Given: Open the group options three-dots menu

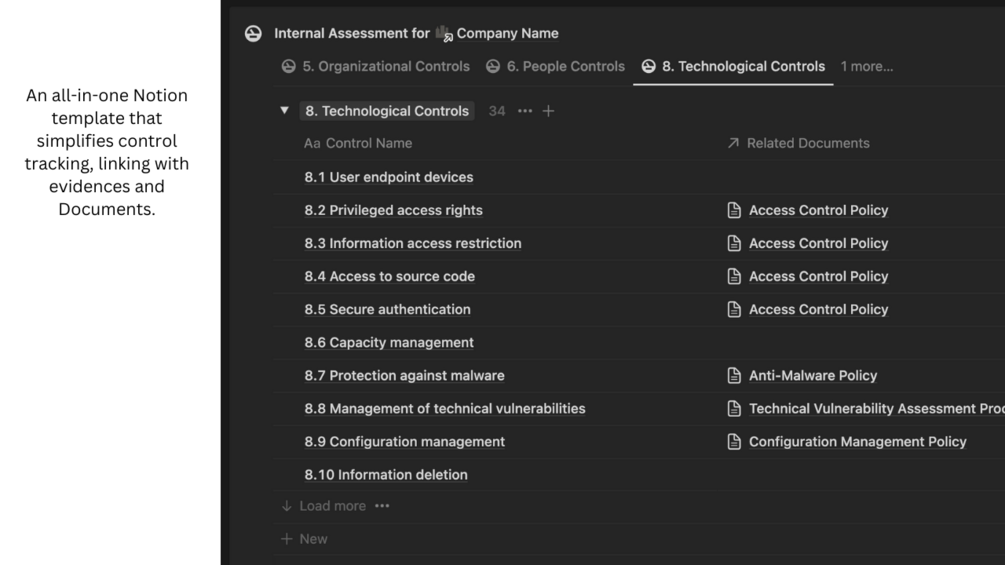Looking at the screenshot, I should [525, 111].
